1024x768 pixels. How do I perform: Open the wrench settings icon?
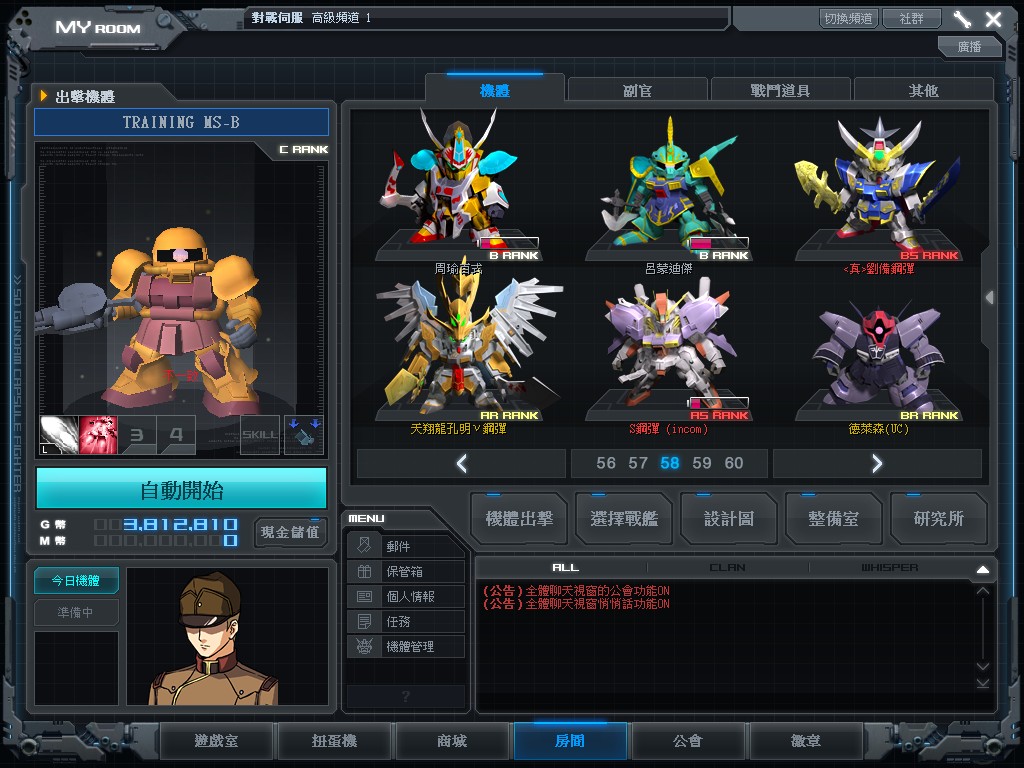962,19
